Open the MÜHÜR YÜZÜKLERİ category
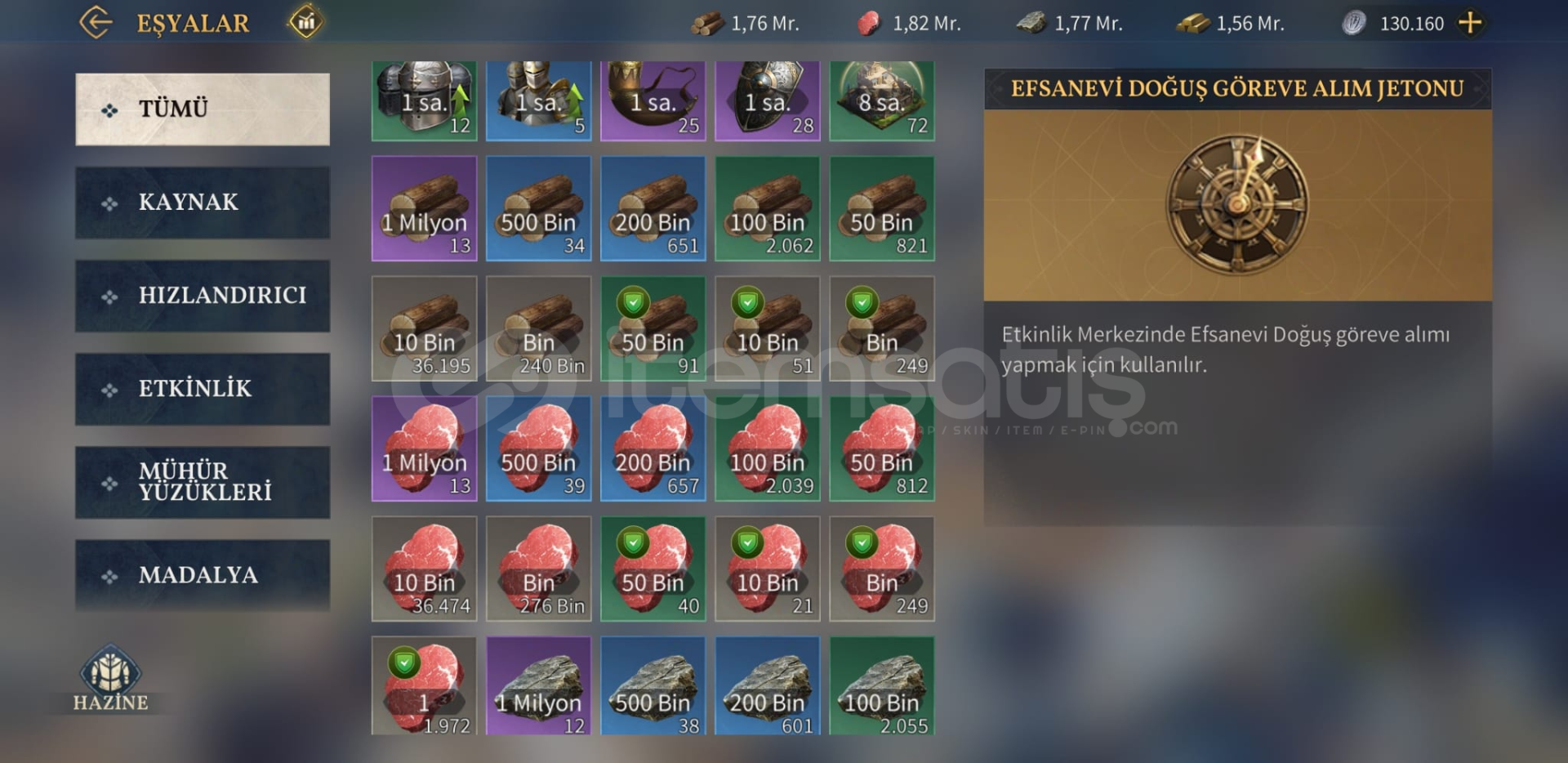This screenshot has width=1568, height=763. click(x=203, y=482)
